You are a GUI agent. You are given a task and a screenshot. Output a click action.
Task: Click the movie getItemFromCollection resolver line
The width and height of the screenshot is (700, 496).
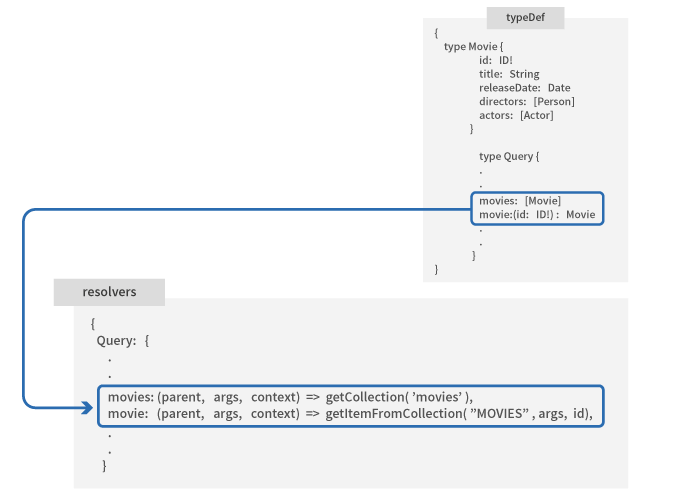click(x=350, y=414)
